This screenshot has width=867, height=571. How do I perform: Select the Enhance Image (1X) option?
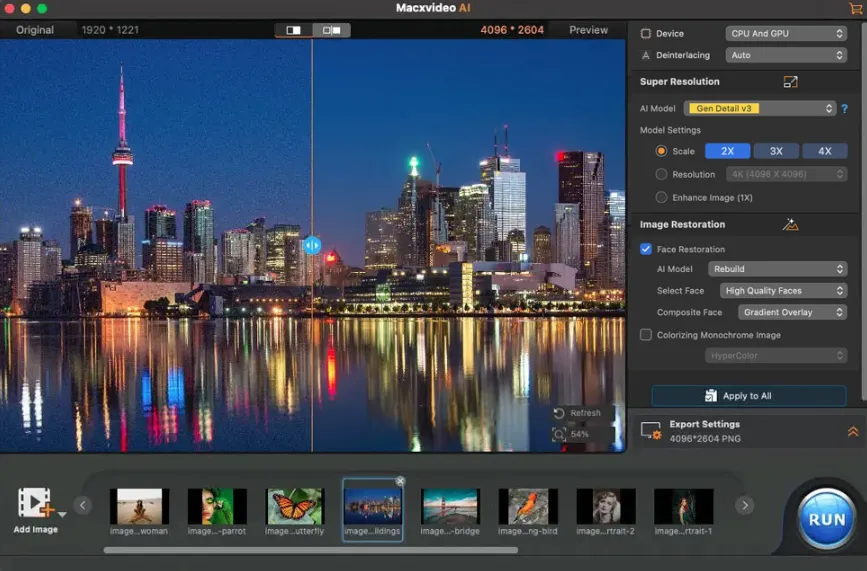[661, 197]
